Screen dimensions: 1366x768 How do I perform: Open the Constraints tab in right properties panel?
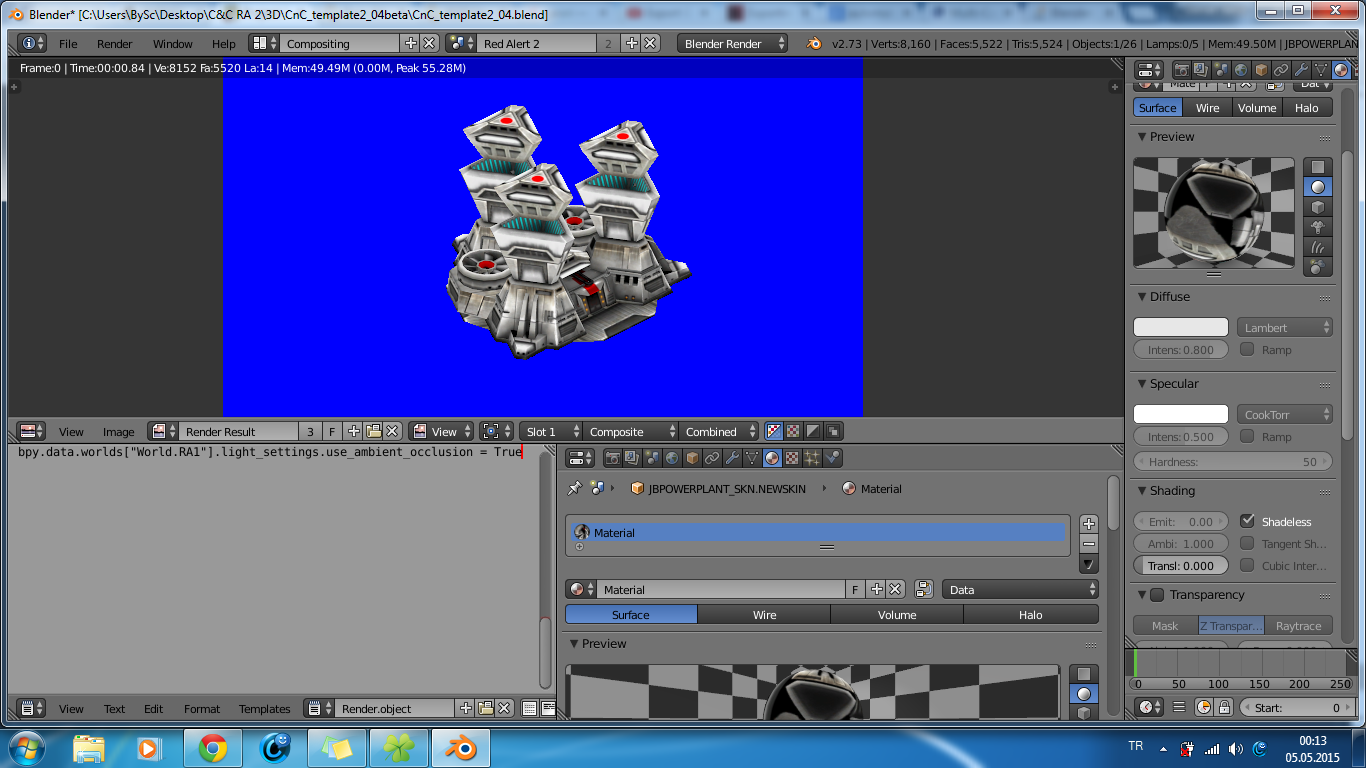(1281, 70)
